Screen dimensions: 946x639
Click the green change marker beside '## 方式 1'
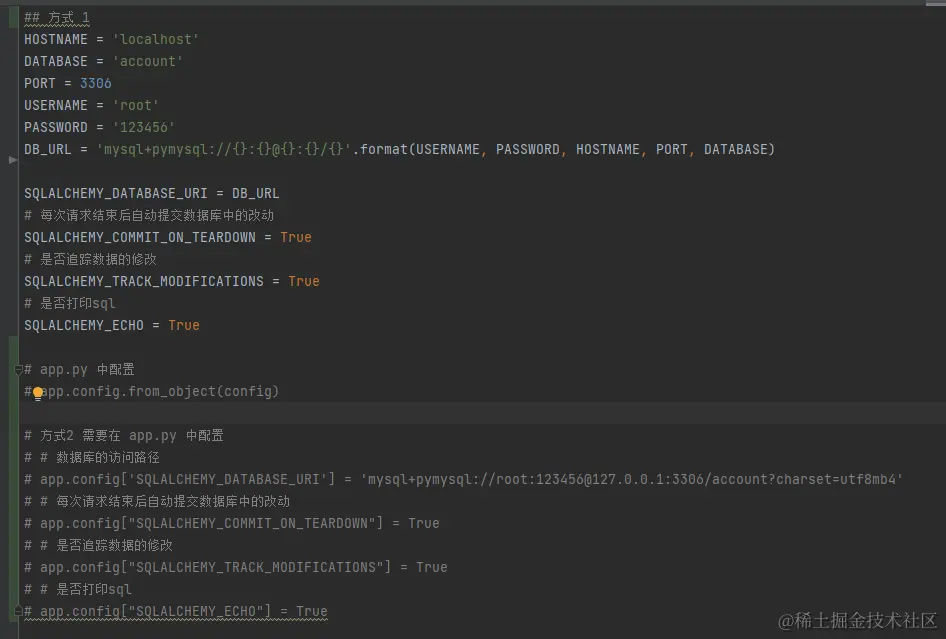click(x=14, y=17)
